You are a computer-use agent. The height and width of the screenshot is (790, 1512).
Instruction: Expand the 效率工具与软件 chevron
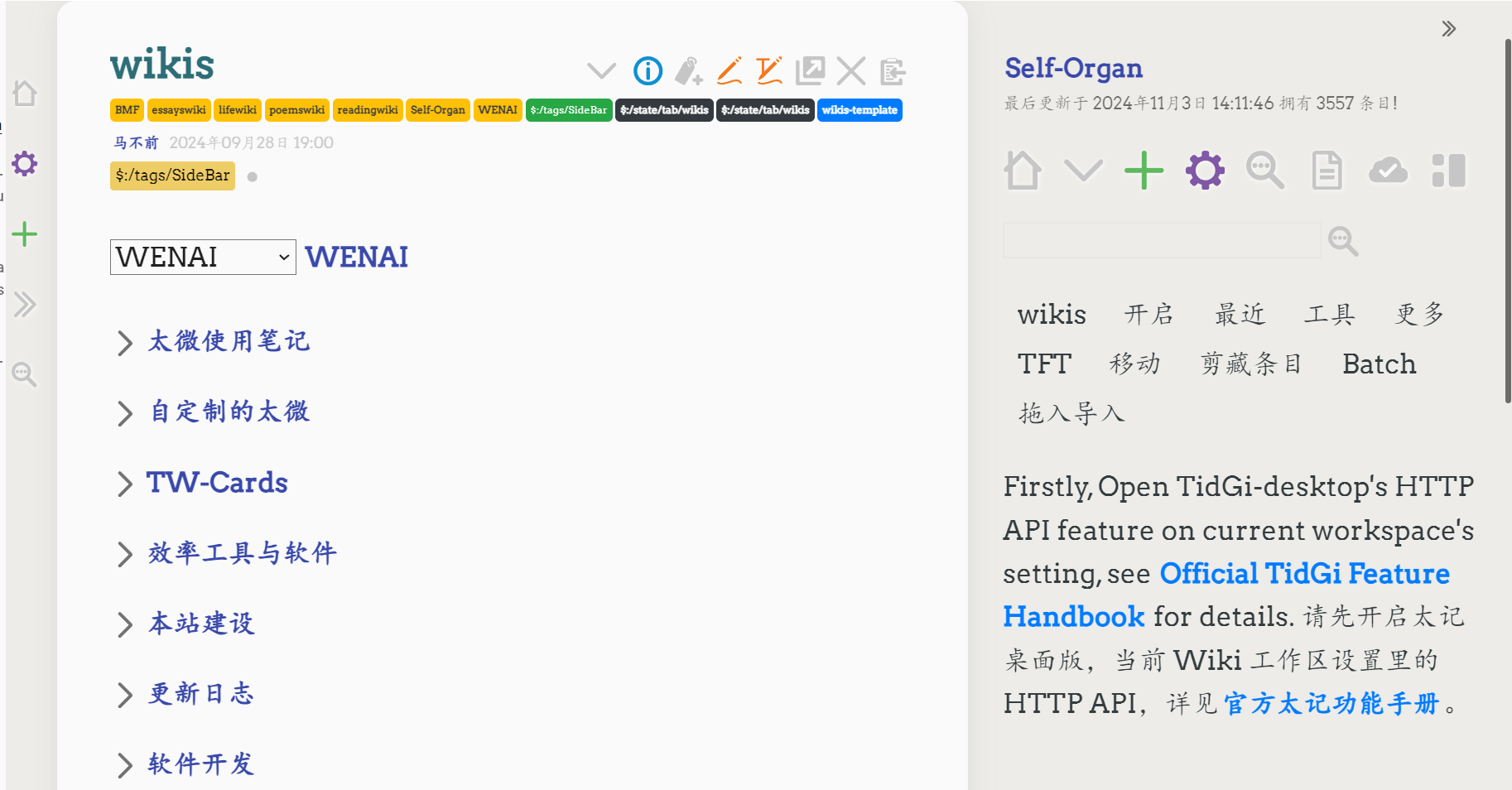click(124, 554)
